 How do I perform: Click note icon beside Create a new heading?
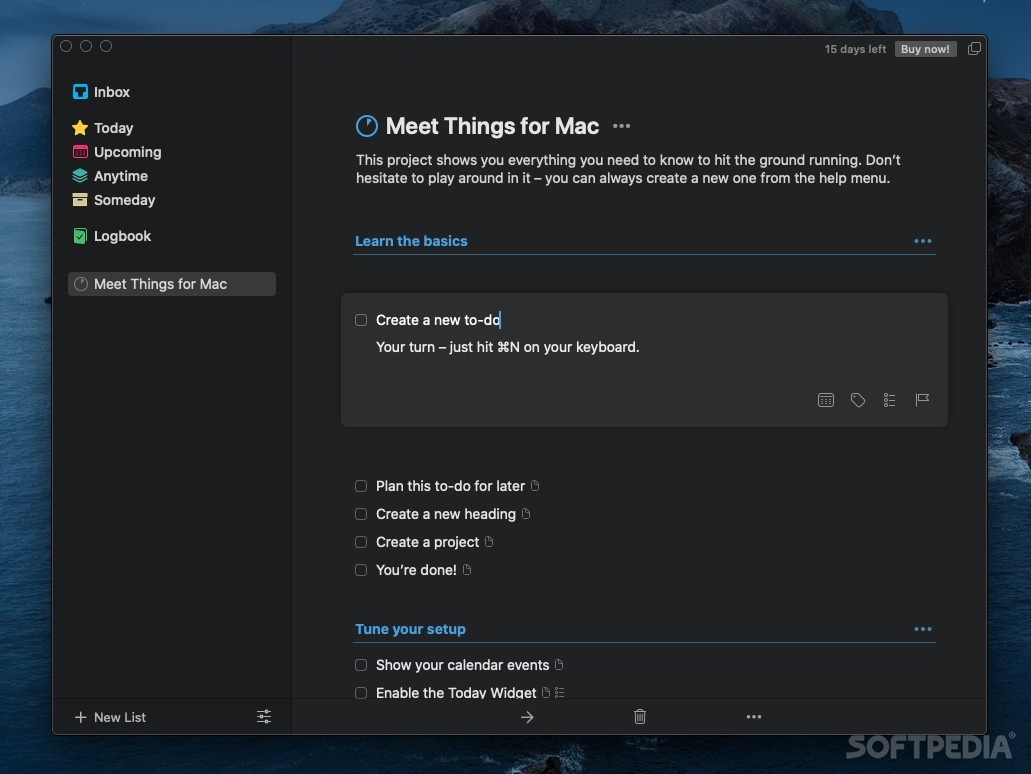[526, 514]
